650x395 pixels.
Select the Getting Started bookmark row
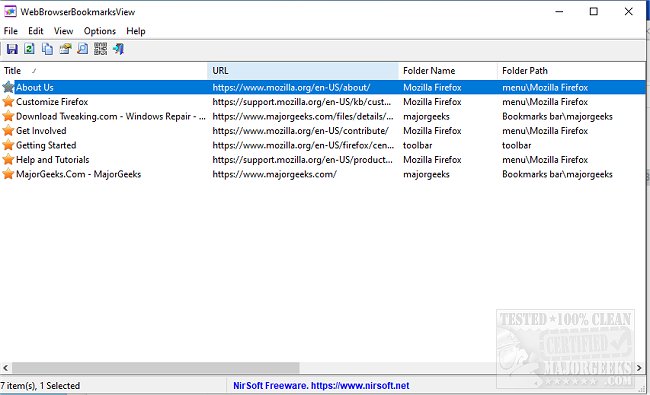click(323, 145)
